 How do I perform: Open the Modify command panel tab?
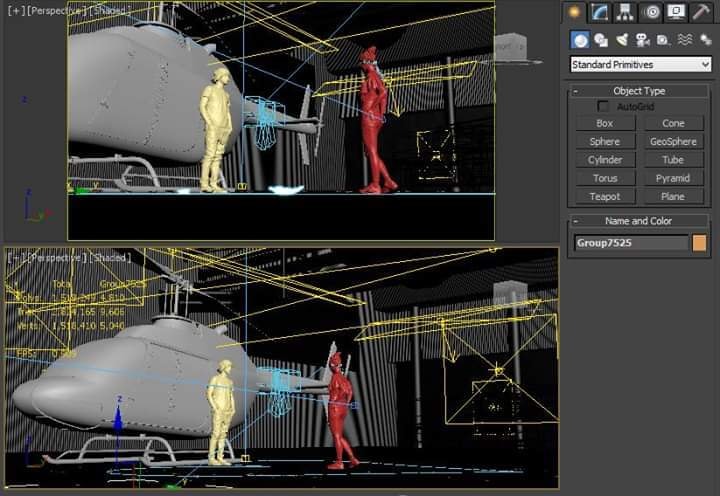click(600, 12)
